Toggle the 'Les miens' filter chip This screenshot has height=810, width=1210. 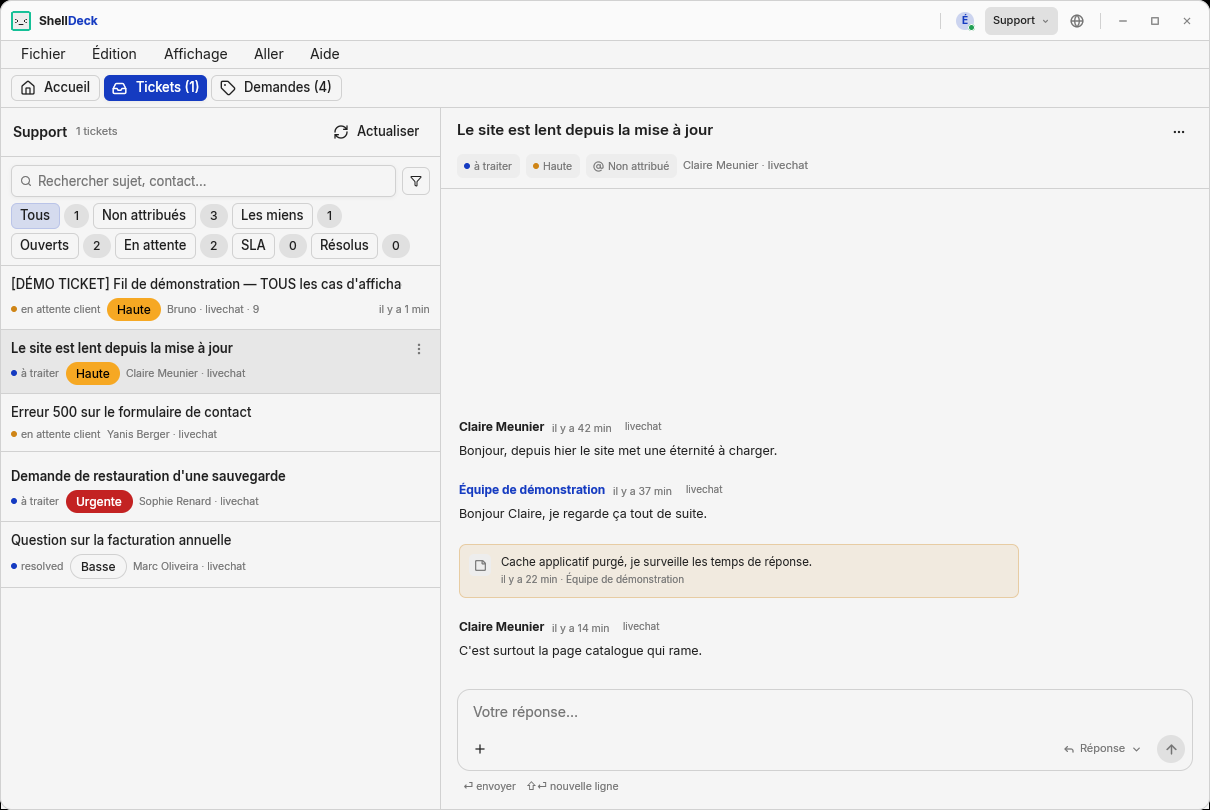click(x=272, y=216)
